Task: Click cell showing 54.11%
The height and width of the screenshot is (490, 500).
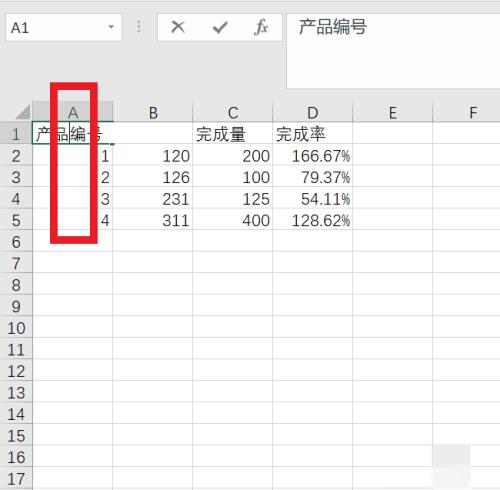Action: pyautogui.click(x=313, y=198)
